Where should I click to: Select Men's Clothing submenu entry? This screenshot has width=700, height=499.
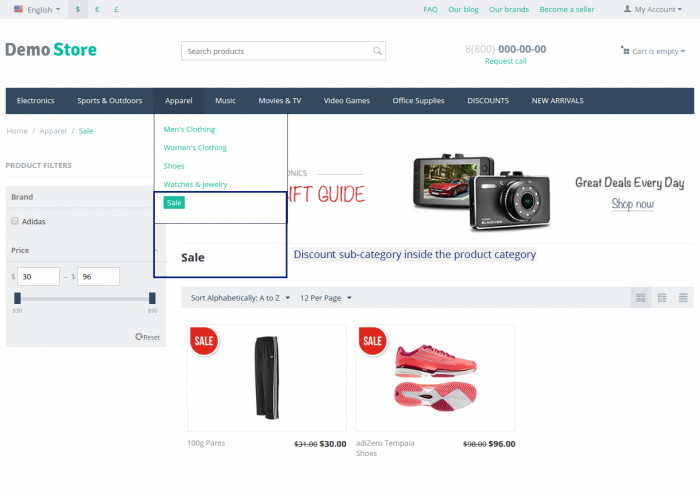click(189, 129)
